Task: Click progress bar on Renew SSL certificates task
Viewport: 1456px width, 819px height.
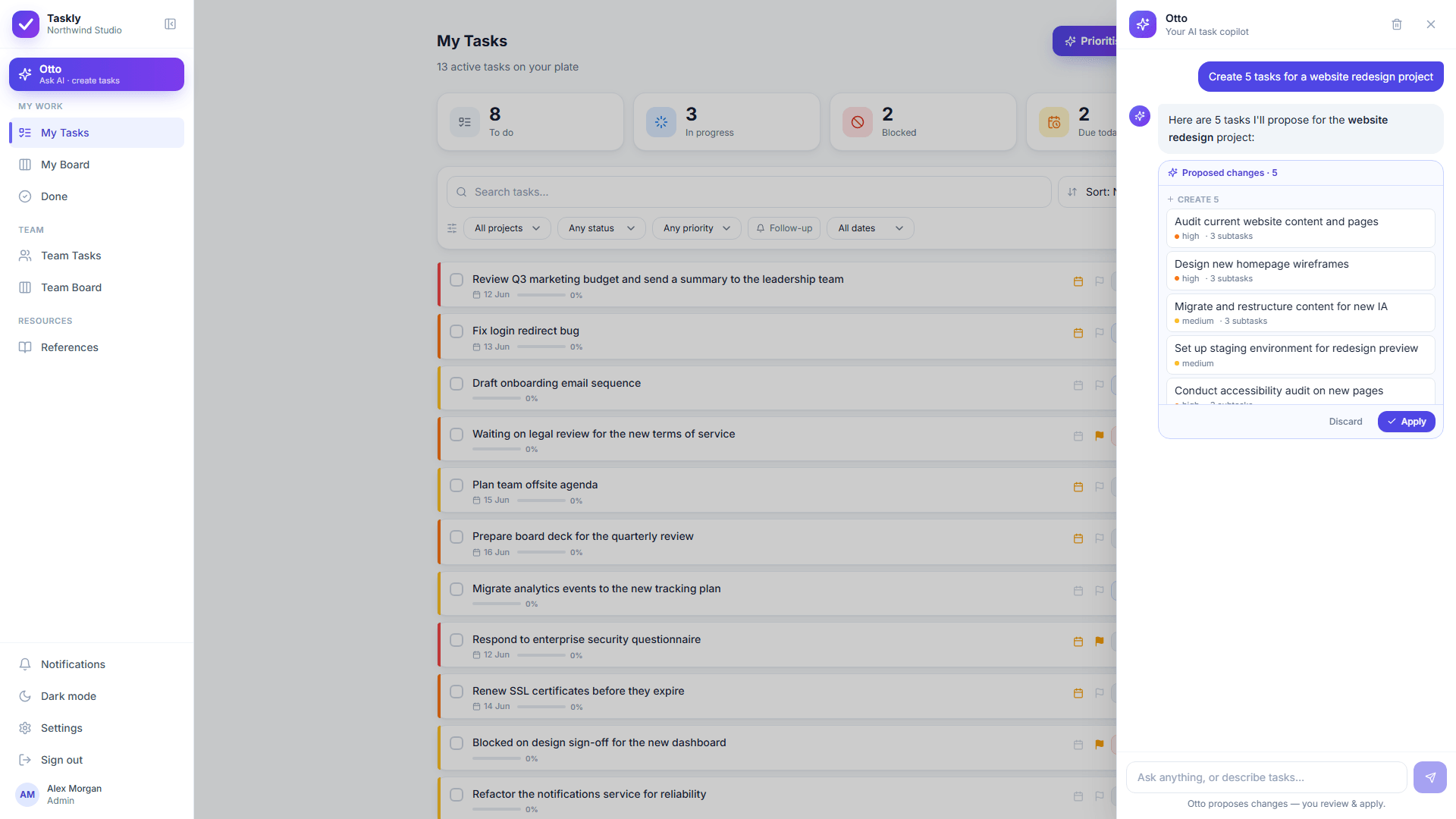Action: (541, 707)
